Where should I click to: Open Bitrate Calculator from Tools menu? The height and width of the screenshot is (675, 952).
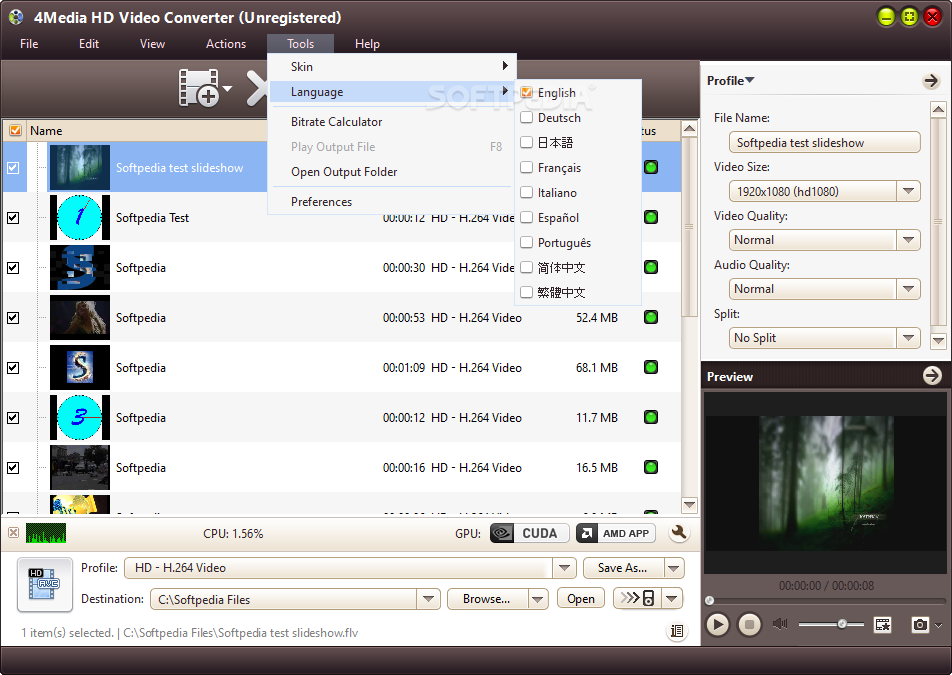pos(392,121)
